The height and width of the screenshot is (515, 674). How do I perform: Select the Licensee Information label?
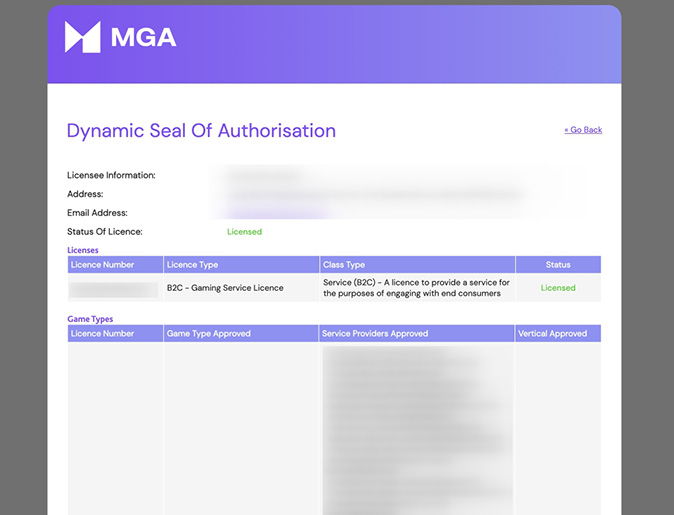(x=111, y=175)
